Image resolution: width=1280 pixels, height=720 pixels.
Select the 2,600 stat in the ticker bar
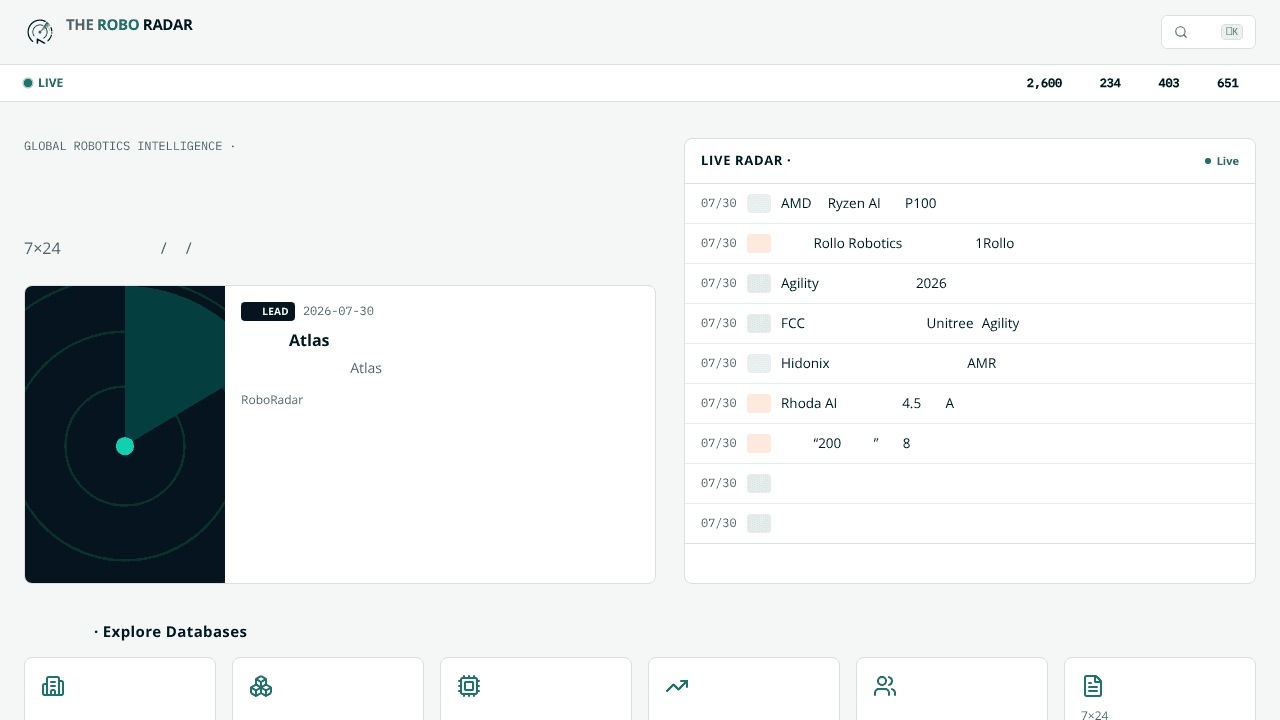(x=1044, y=83)
